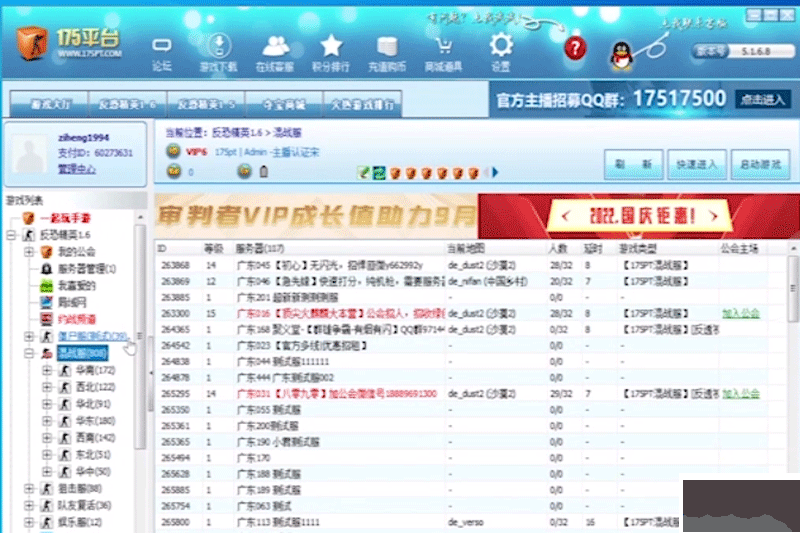800x533 pixels.
Task: Select server row 263868 广东045
Action: [x=469, y=265]
